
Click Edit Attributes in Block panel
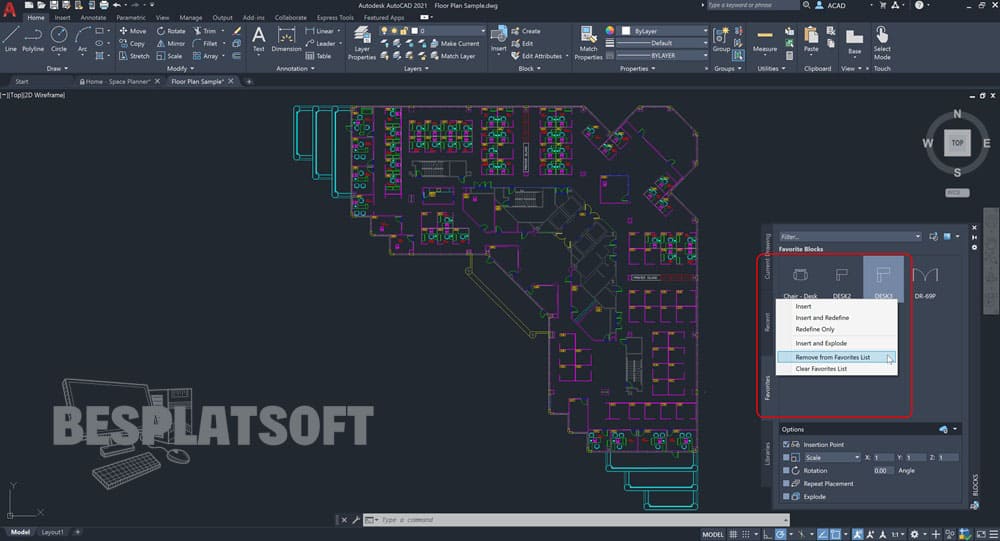541,56
